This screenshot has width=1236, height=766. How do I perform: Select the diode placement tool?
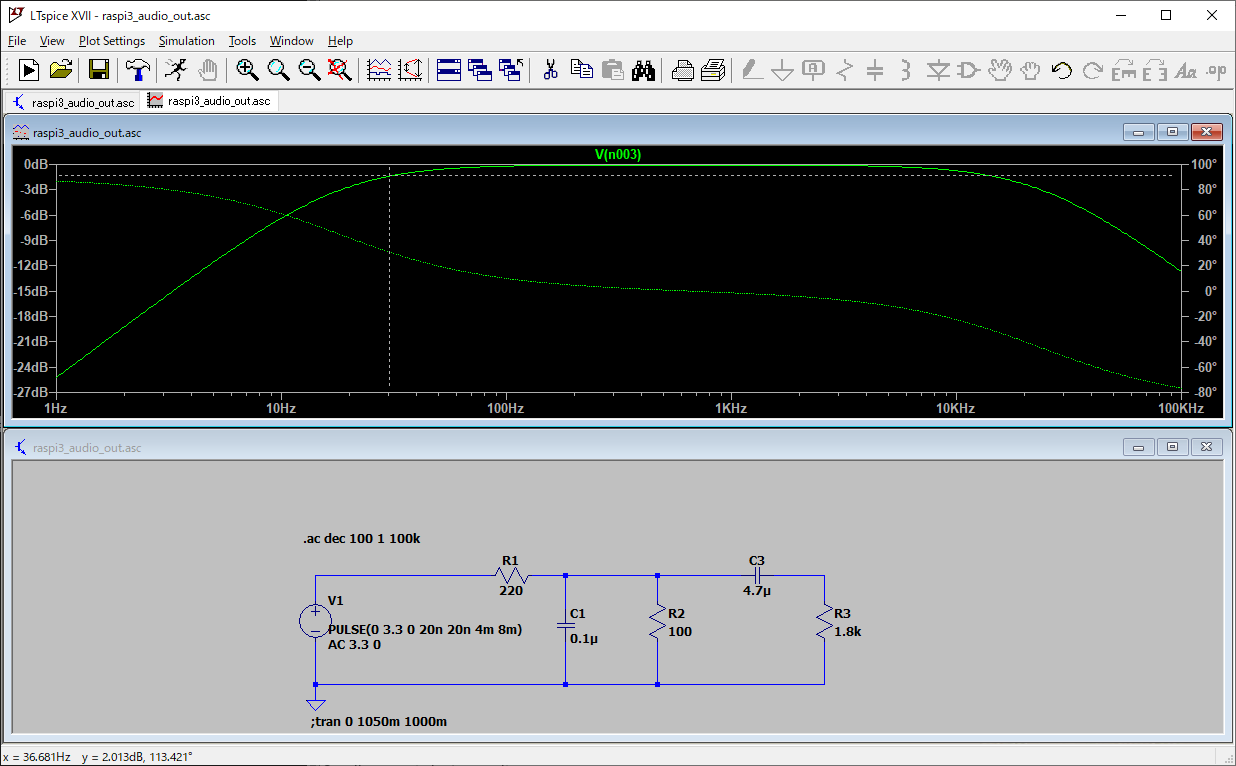pyautogui.click(x=938, y=70)
